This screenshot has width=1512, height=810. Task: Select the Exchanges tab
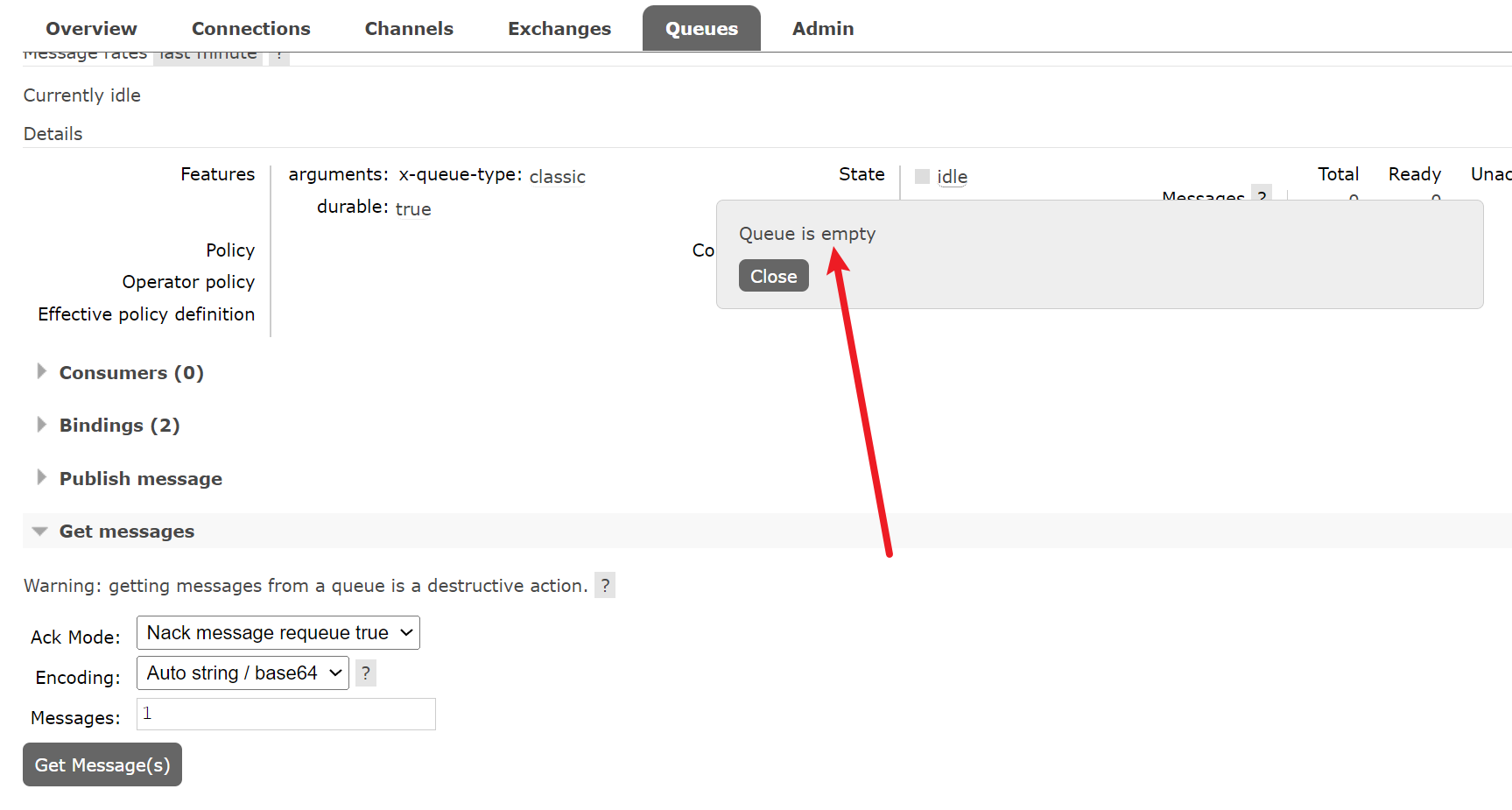[559, 29]
